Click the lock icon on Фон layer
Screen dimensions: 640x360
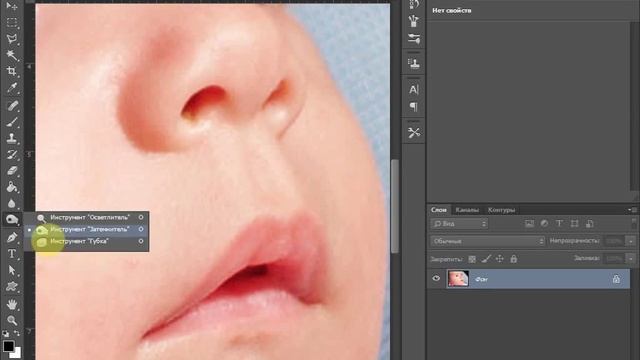[x=616, y=279]
